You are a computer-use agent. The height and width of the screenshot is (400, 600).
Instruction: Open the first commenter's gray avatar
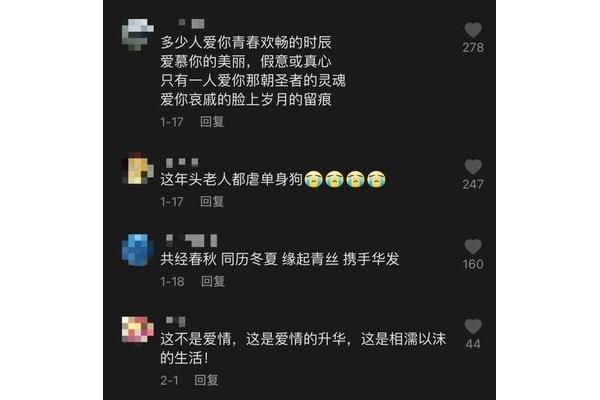138,34
